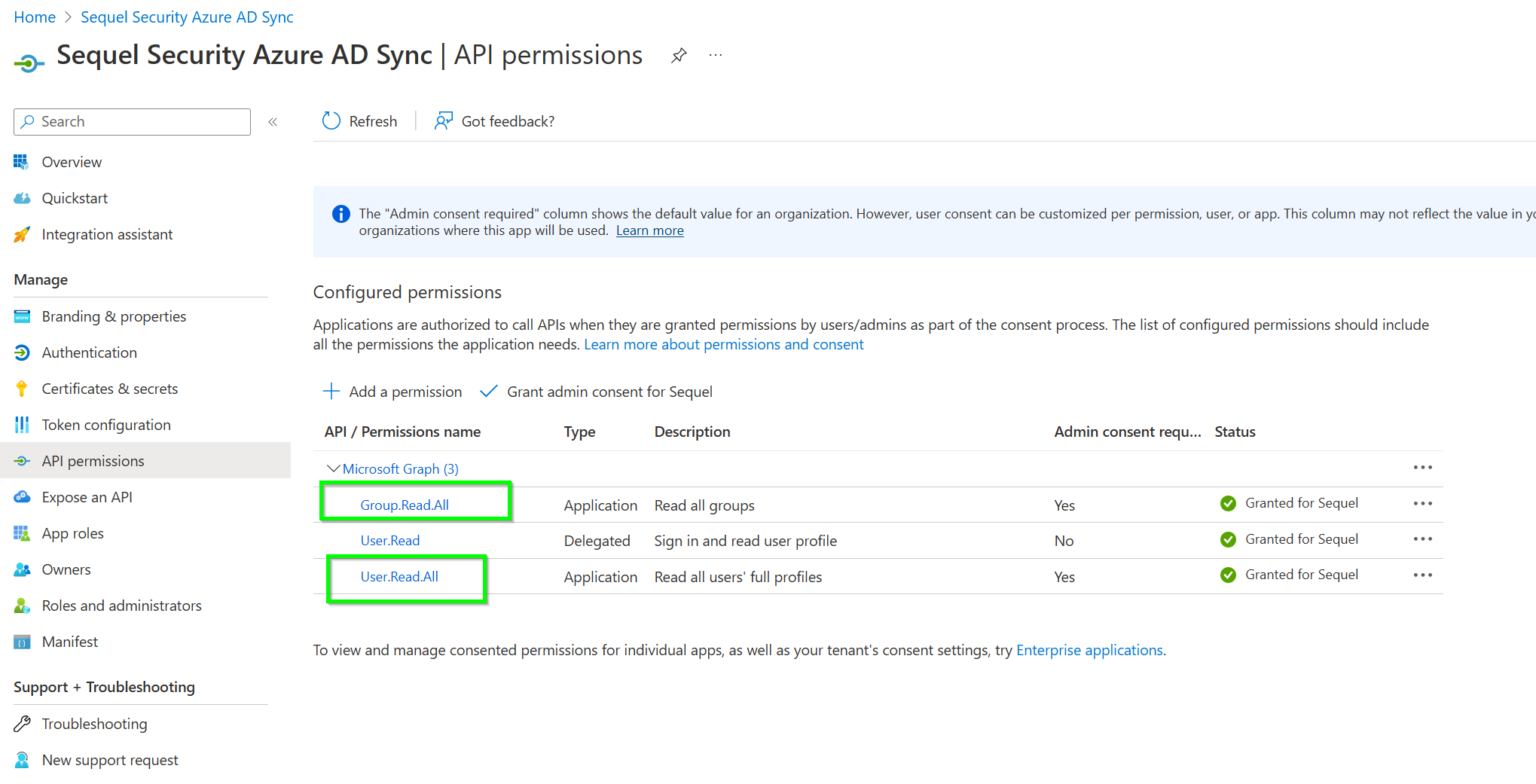Open Learn more about permissions and consent

[x=724, y=344]
